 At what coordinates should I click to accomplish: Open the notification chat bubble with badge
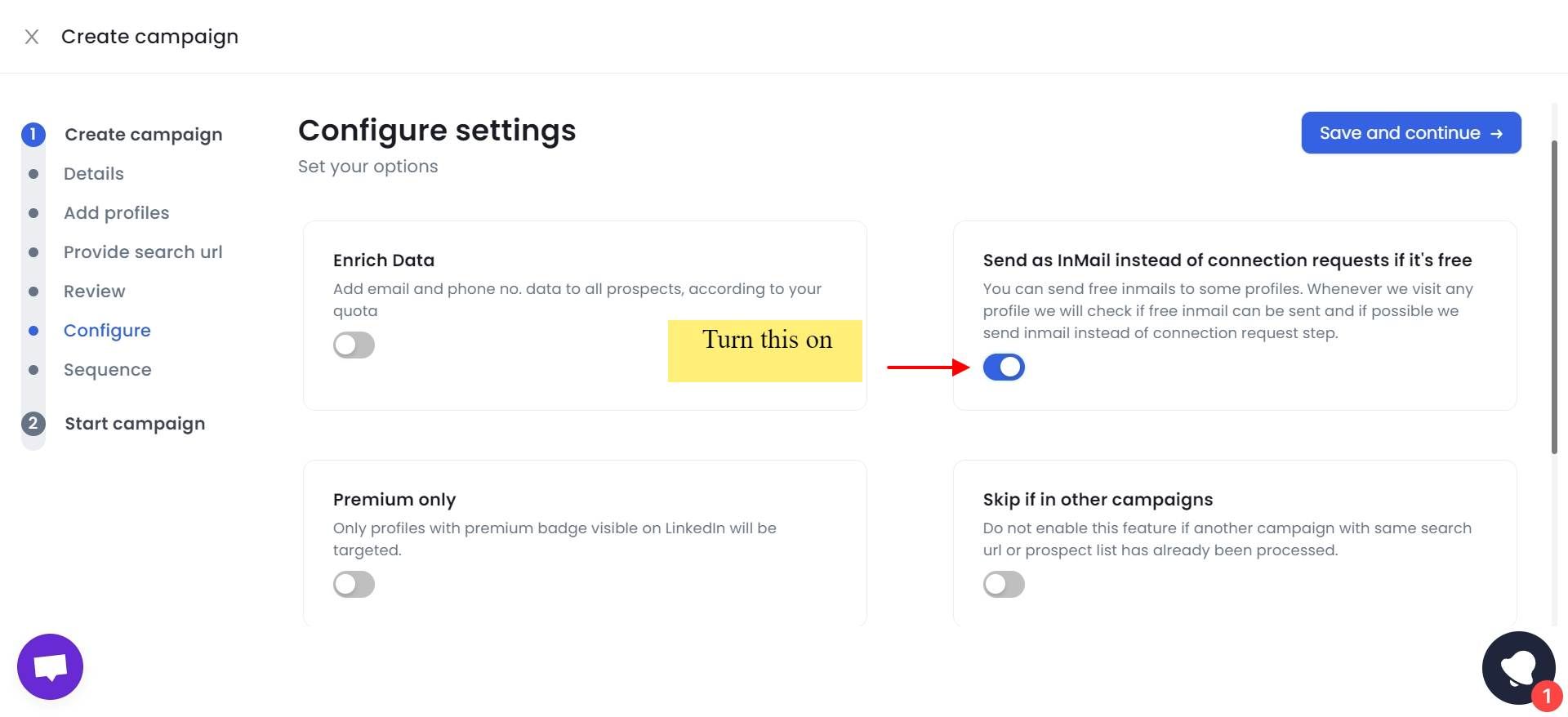1517,667
